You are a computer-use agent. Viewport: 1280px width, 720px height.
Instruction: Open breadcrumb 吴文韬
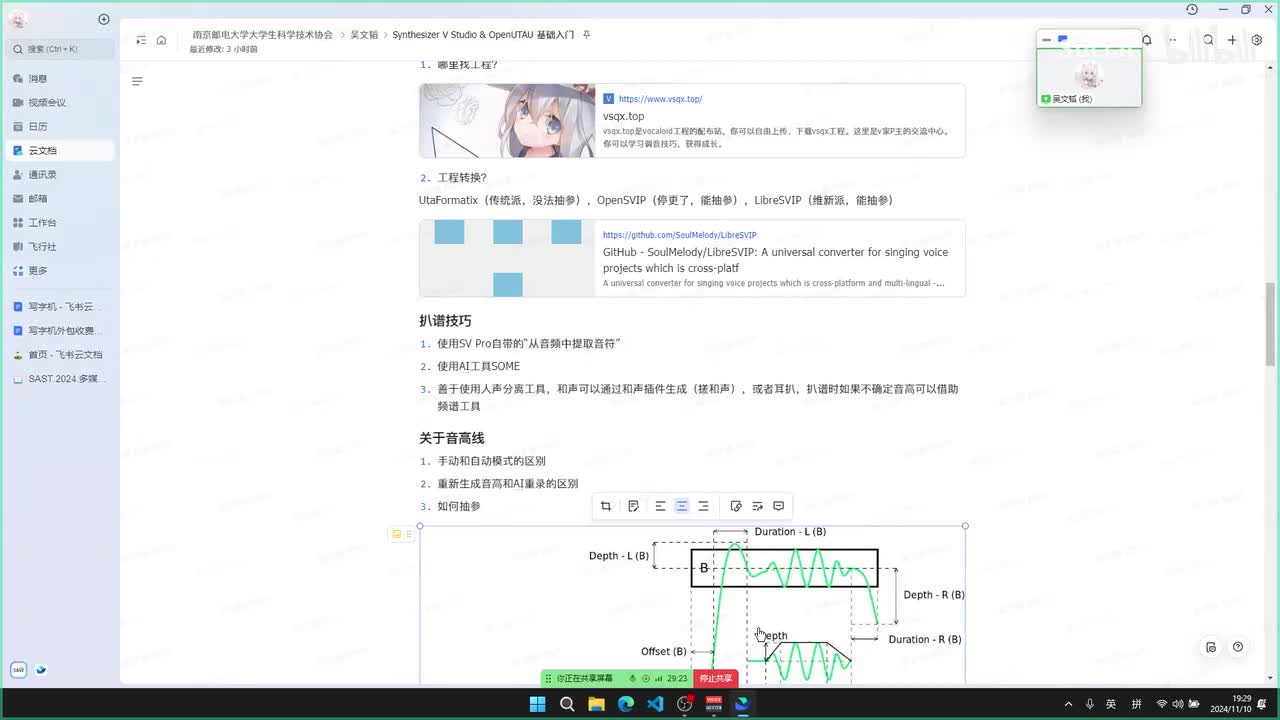point(364,34)
